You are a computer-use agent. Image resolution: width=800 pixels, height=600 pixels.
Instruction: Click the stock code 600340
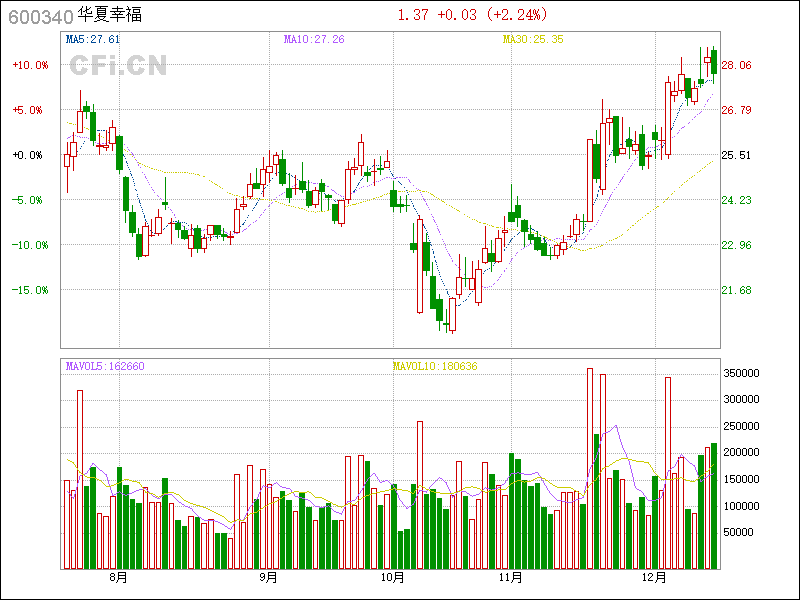tap(41, 17)
